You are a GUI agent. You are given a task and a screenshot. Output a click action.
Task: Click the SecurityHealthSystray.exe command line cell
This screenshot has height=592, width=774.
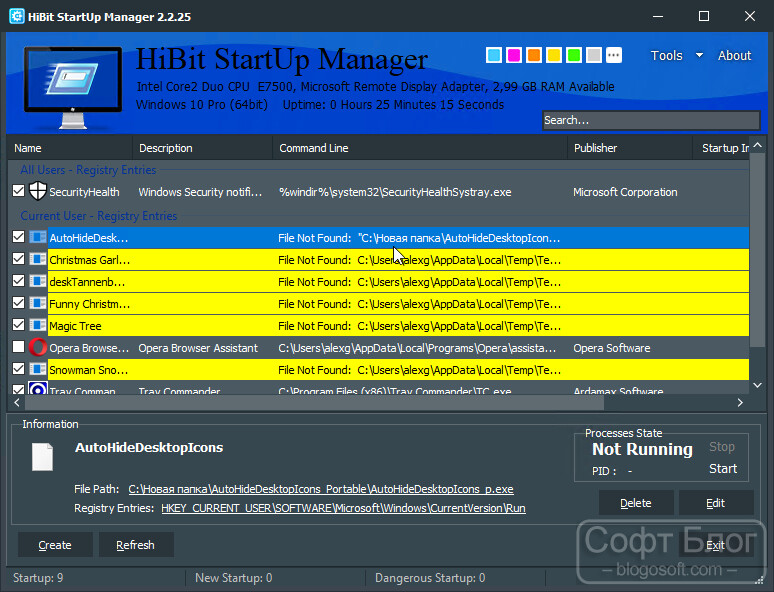[395, 192]
